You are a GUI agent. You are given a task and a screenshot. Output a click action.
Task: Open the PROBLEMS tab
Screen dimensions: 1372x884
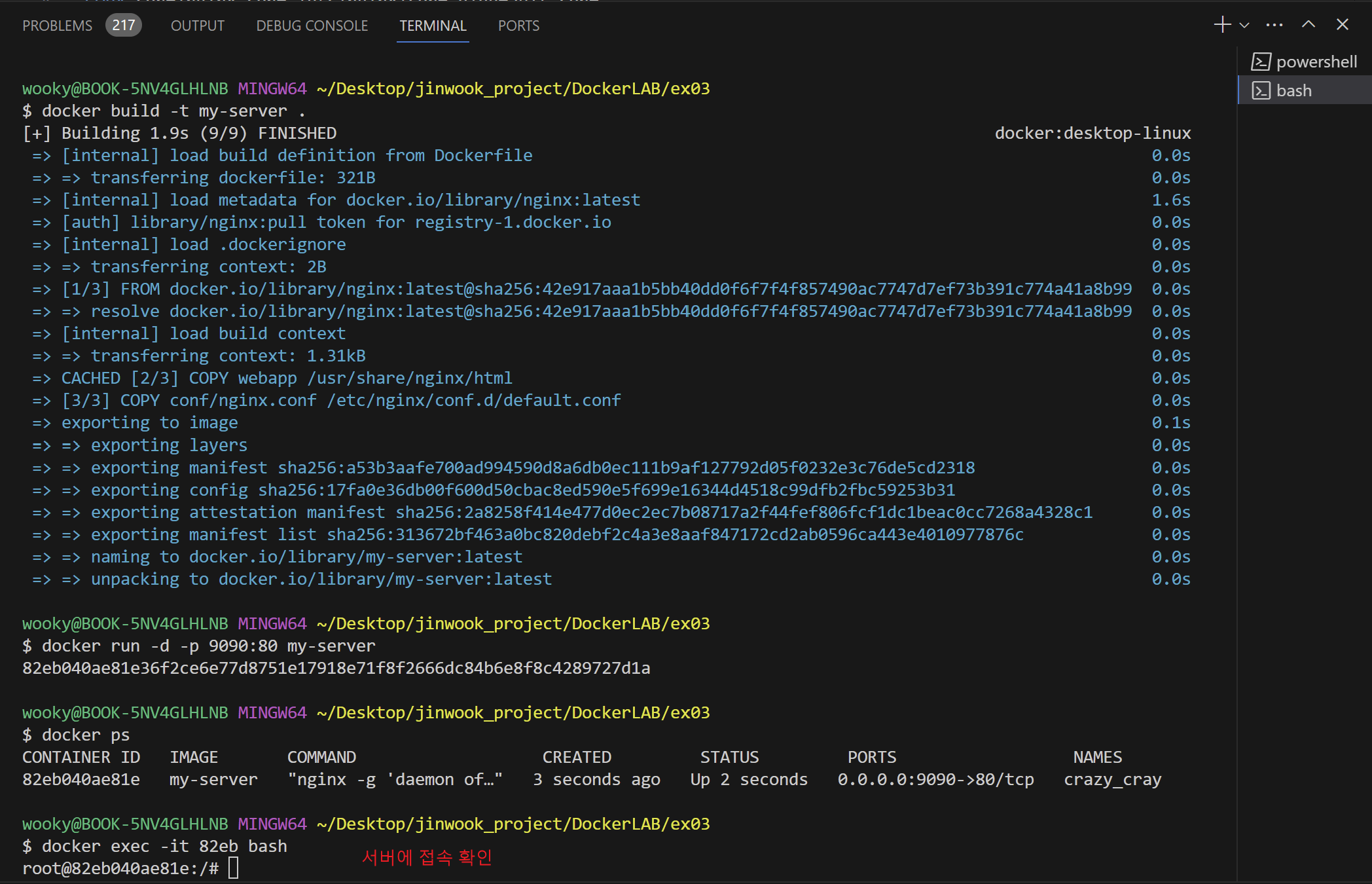[58, 26]
